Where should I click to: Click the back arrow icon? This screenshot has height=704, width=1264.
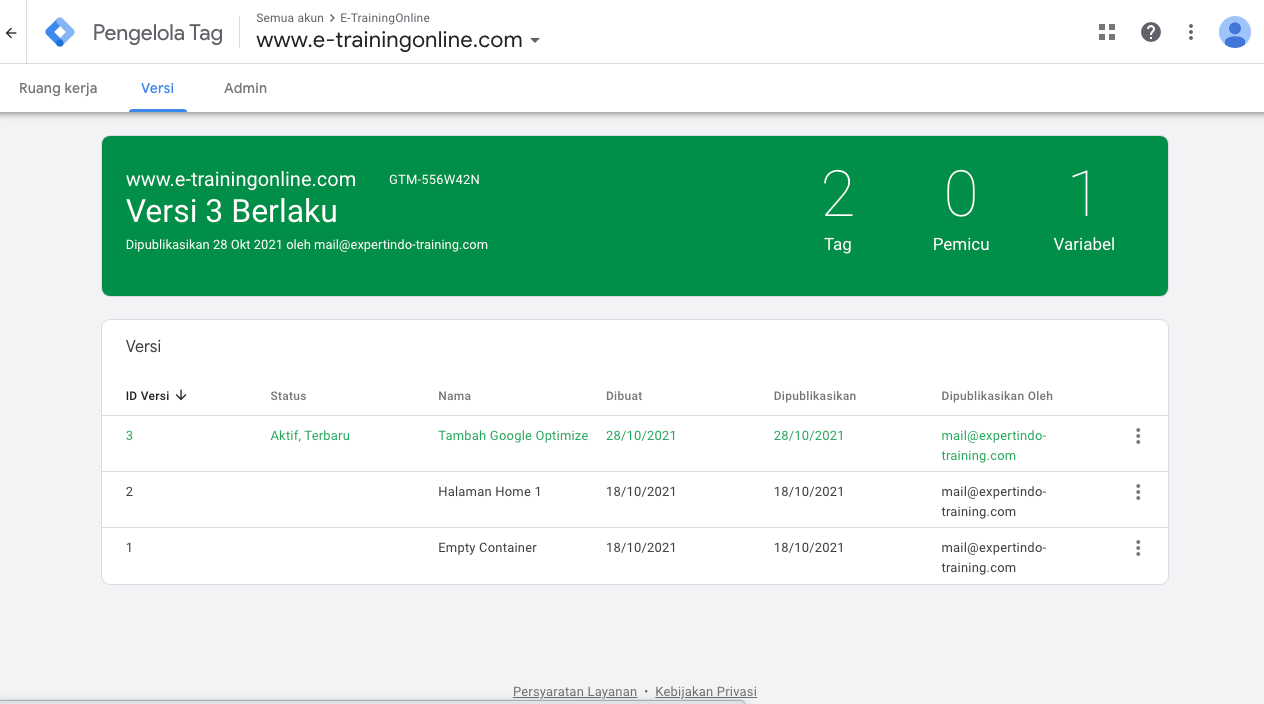pyautogui.click(x=11, y=33)
